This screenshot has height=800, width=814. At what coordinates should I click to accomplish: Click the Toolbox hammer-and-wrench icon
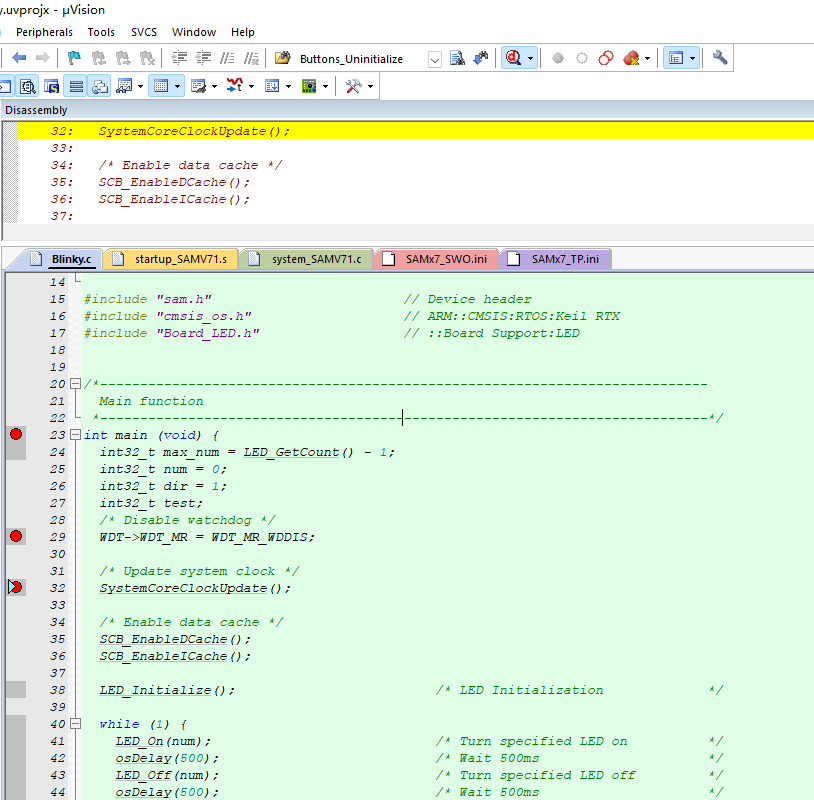click(x=353, y=86)
